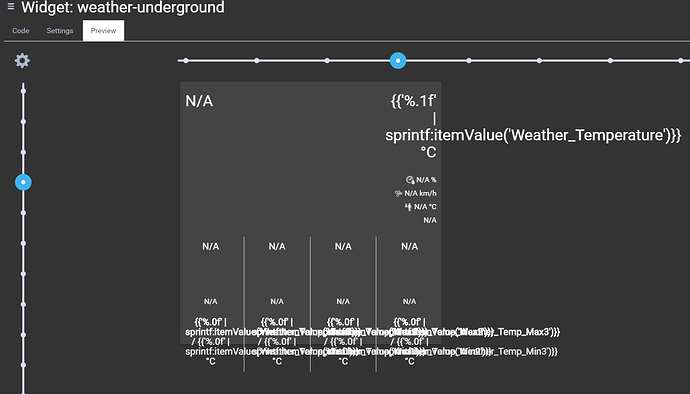Open preview settings gear icon

(x=22, y=60)
